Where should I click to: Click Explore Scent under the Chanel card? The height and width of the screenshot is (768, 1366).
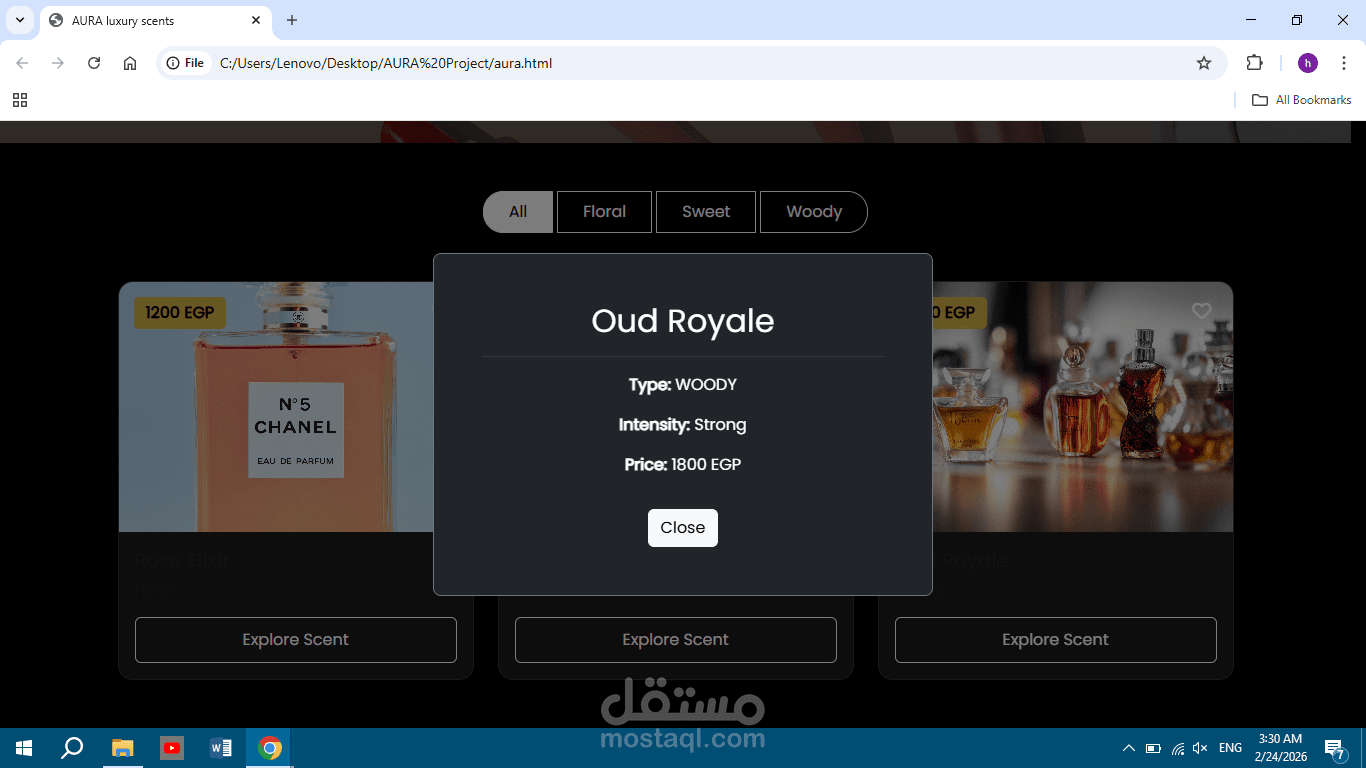point(296,640)
